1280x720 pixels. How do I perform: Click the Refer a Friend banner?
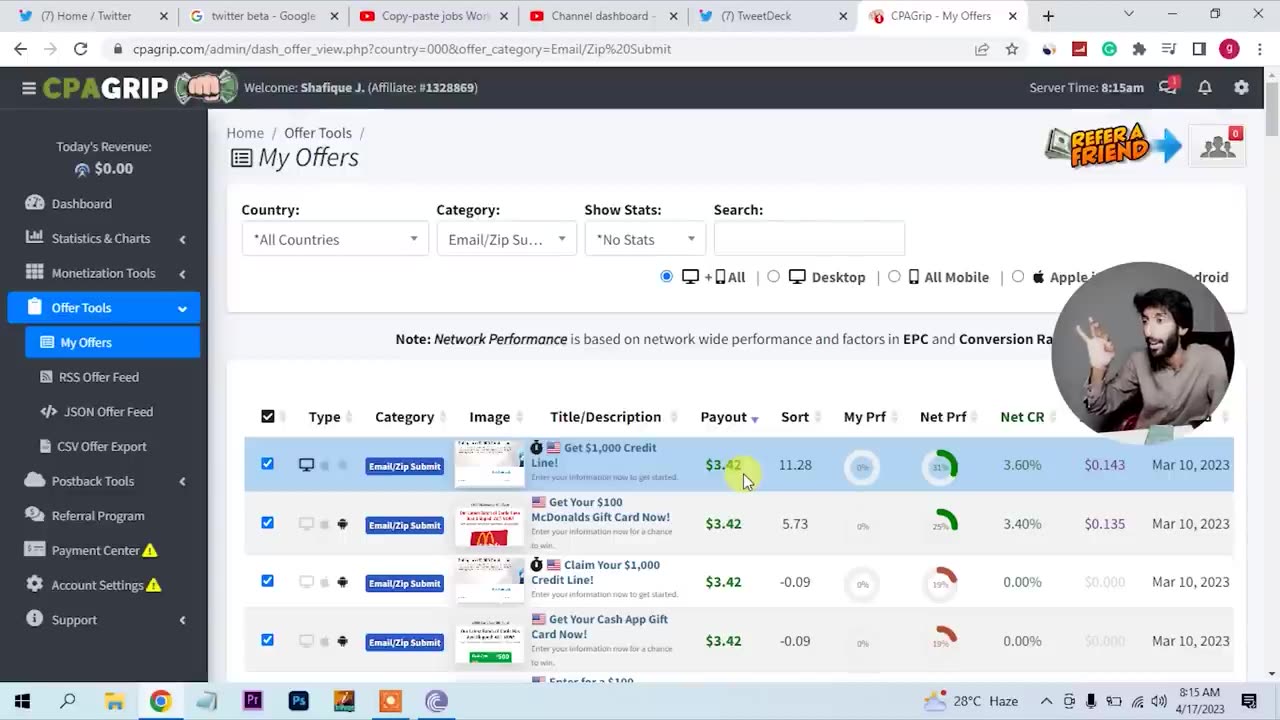point(1114,147)
